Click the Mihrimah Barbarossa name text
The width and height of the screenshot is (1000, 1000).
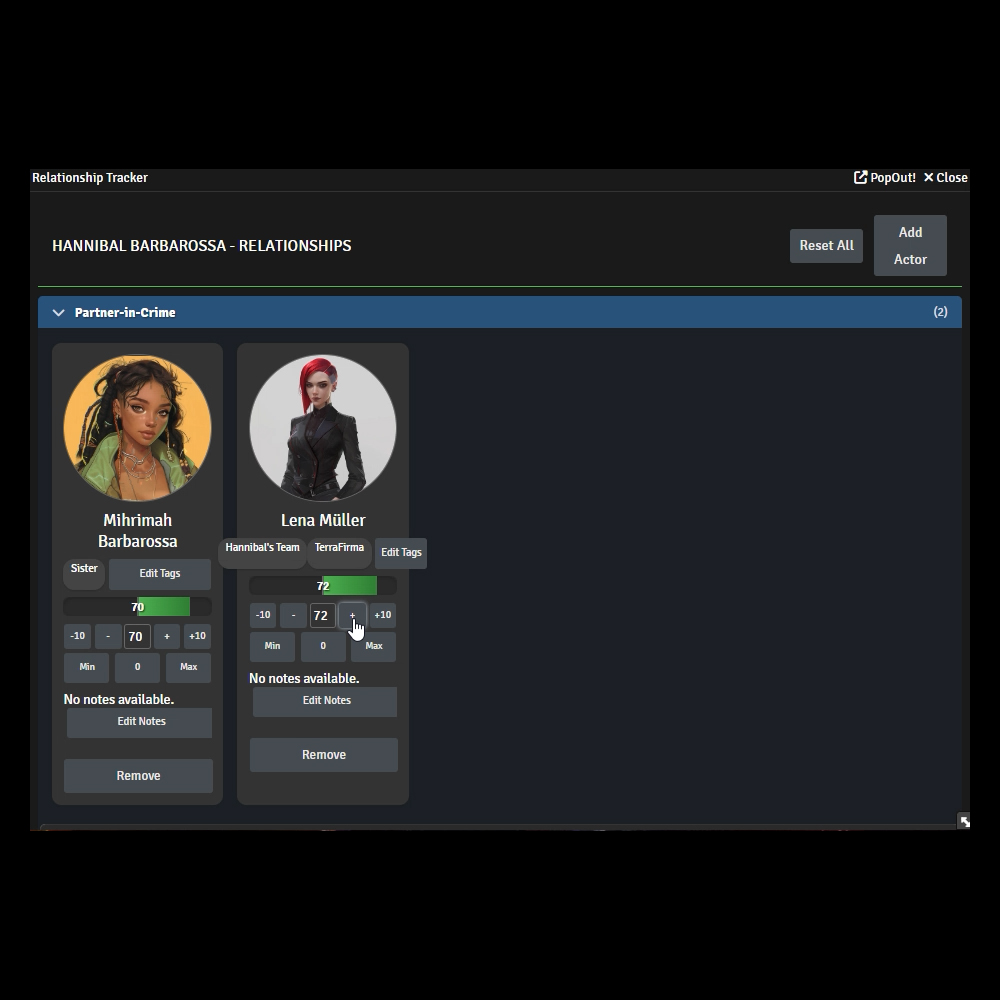click(x=137, y=531)
